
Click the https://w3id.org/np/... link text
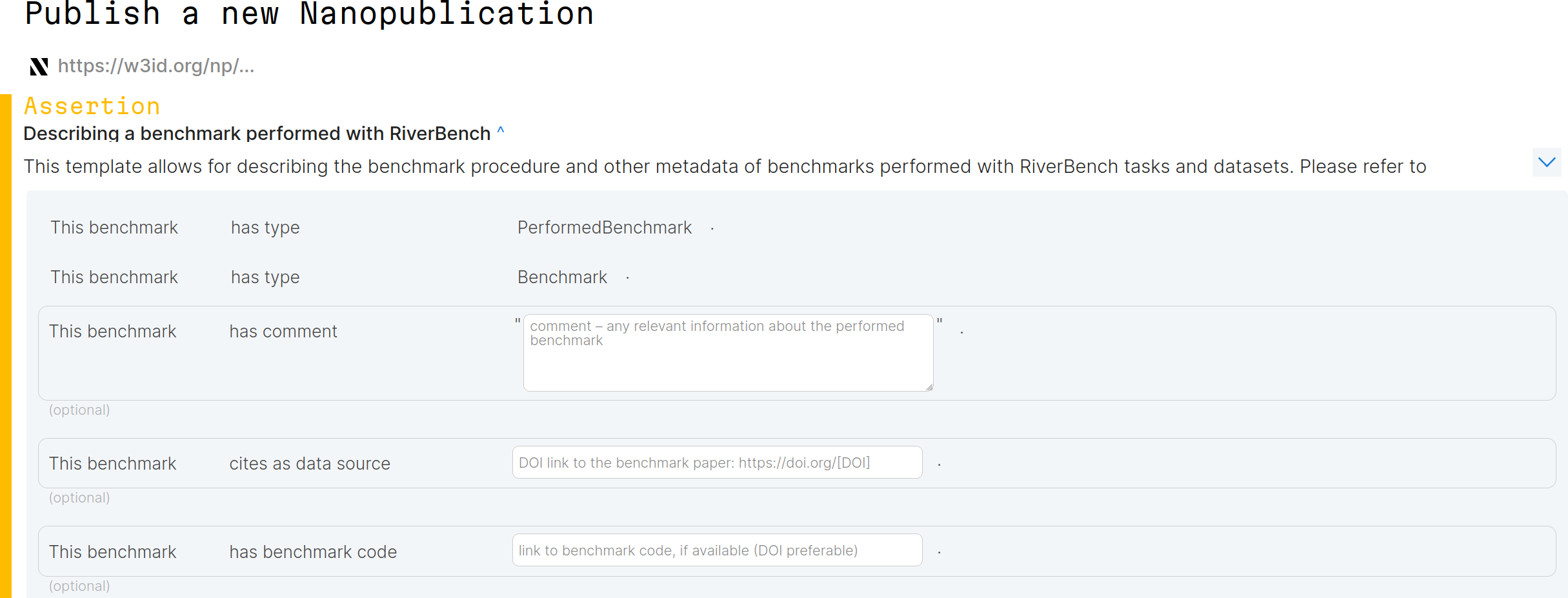coord(156,66)
